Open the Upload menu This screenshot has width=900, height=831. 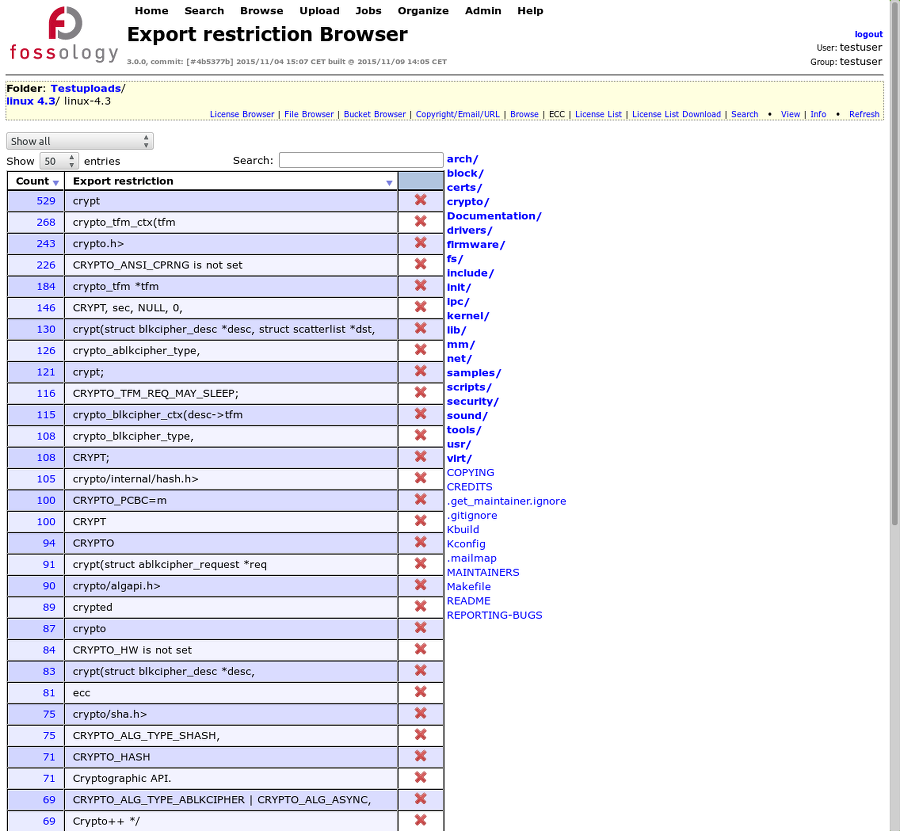click(x=319, y=11)
